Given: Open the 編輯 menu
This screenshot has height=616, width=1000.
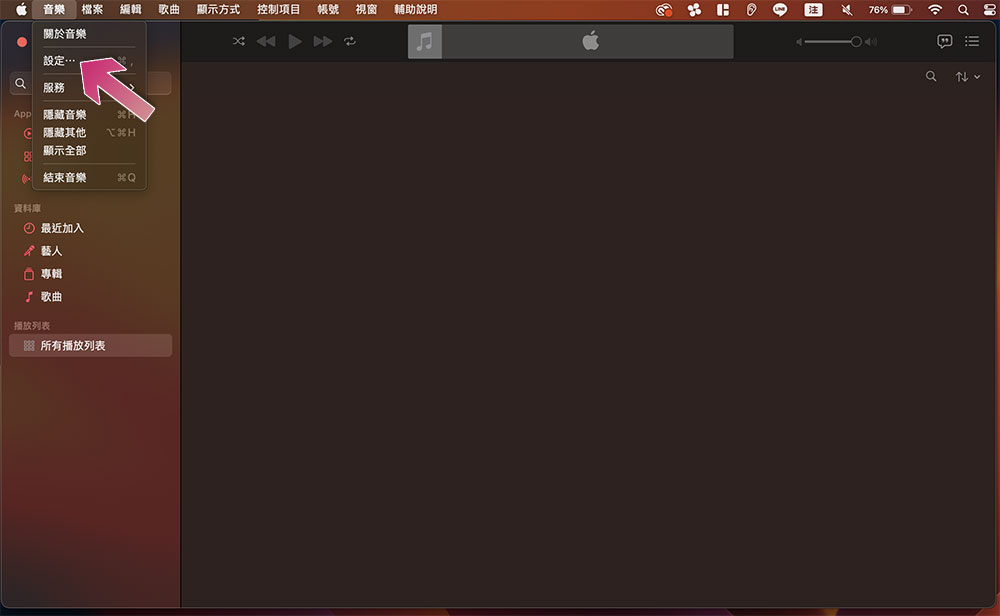Looking at the screenshot, I should (131, 10).
